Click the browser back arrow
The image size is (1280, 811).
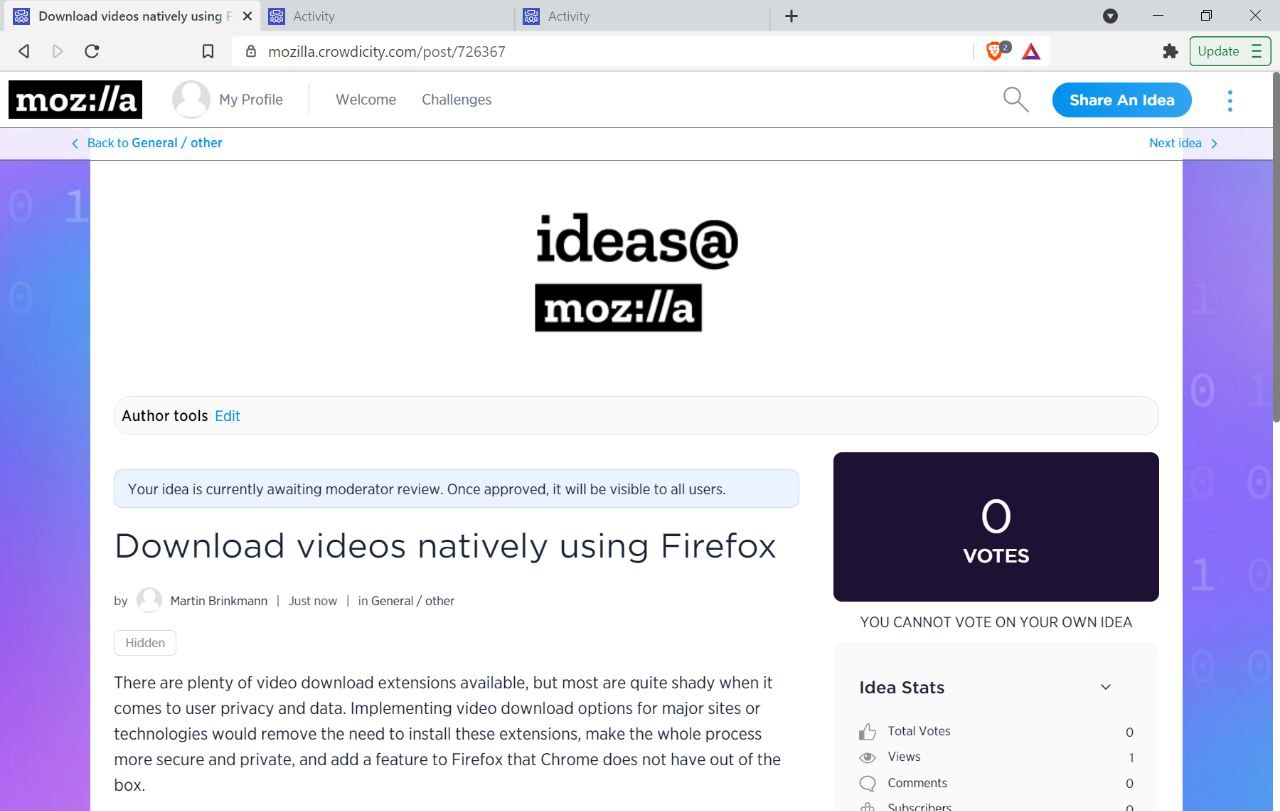[x=24, y=51]
